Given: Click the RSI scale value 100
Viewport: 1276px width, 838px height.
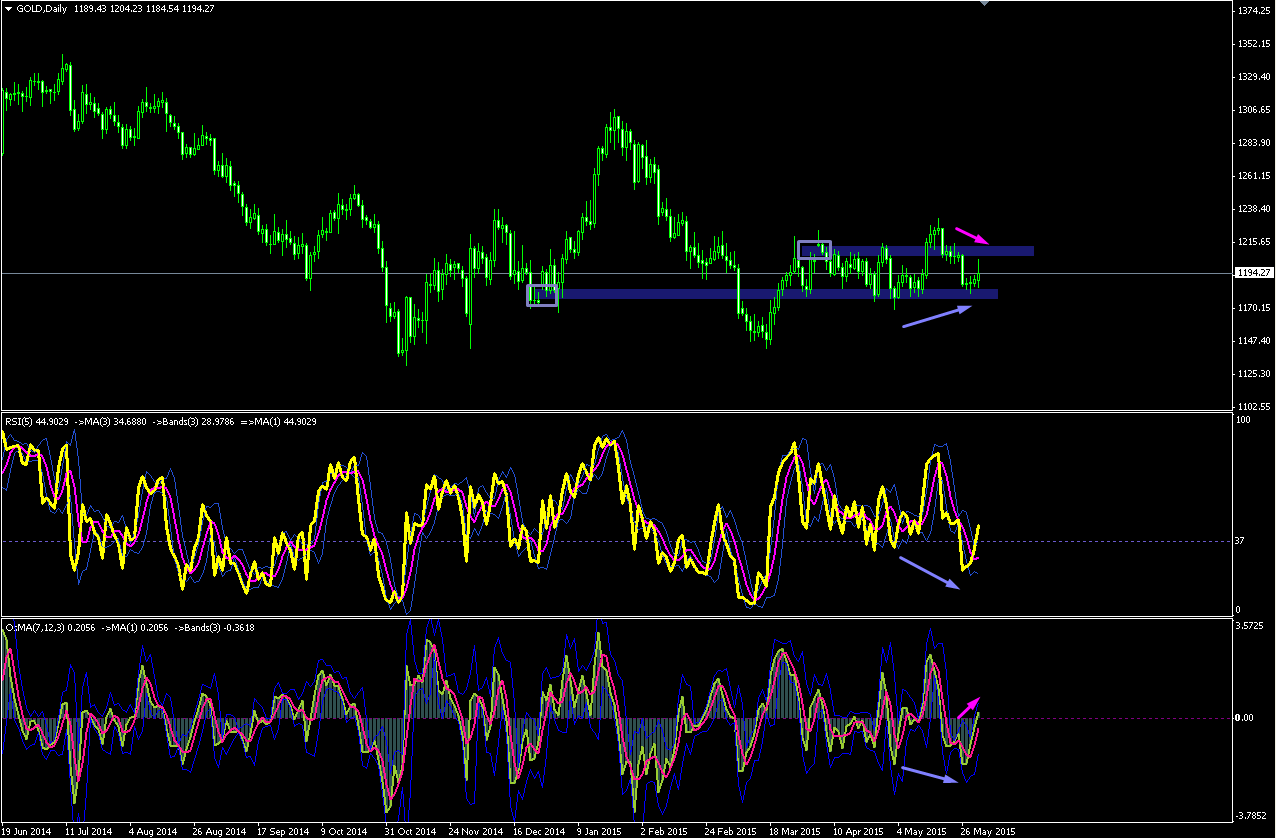Looking at the screenshot, I should (1245, 420).
